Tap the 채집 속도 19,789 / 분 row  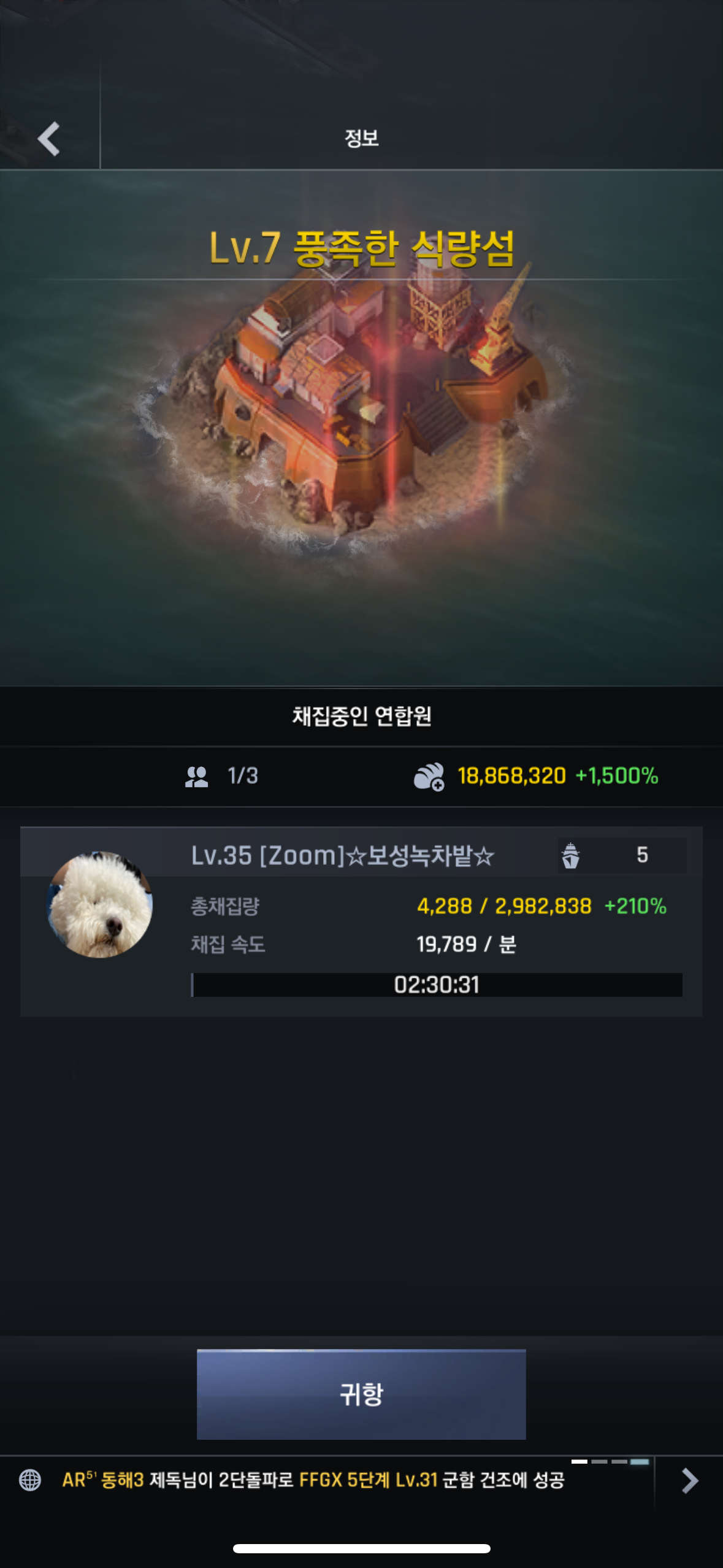(x=353, y=944)
